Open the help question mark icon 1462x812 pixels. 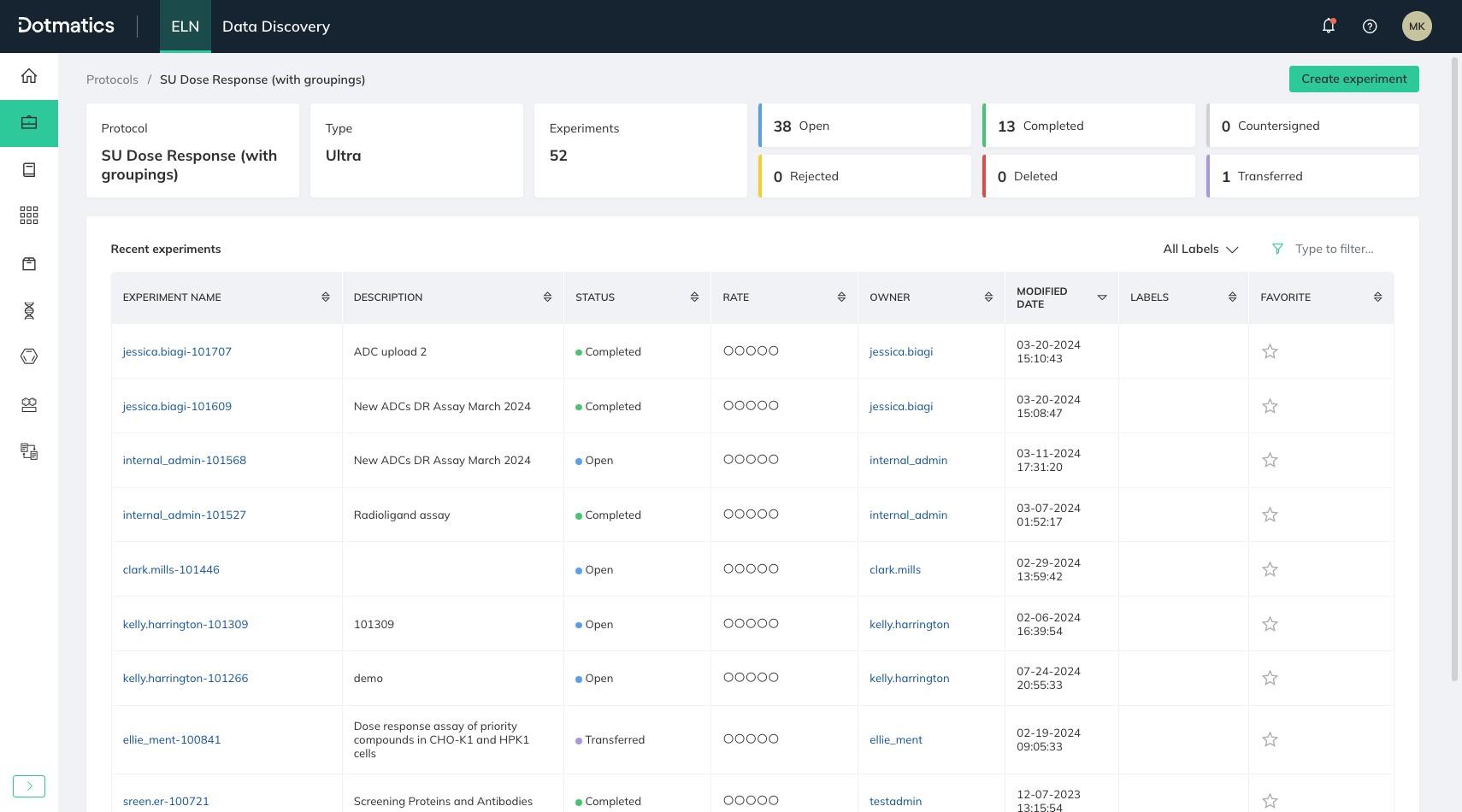1370,26
